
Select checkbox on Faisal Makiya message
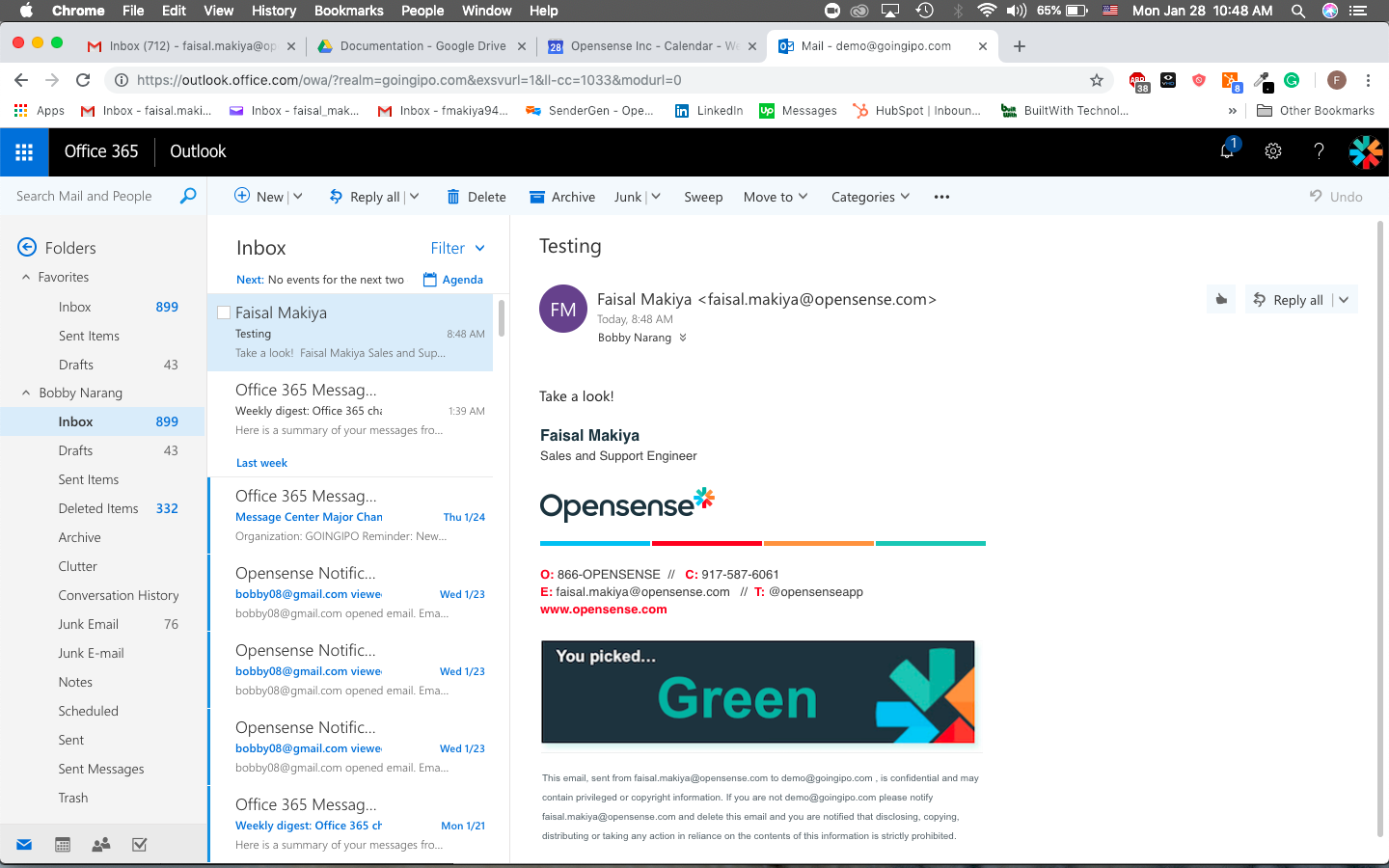coord(224,312)
